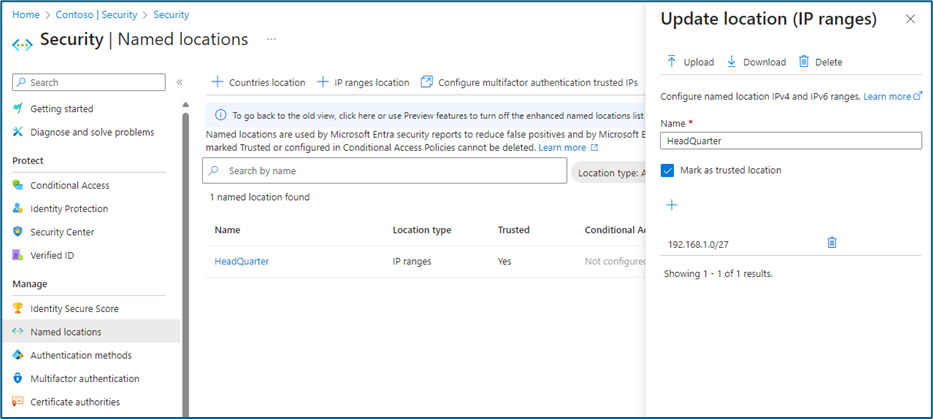Open the Location type filter

pyautogui.click(x=610, y=172)
